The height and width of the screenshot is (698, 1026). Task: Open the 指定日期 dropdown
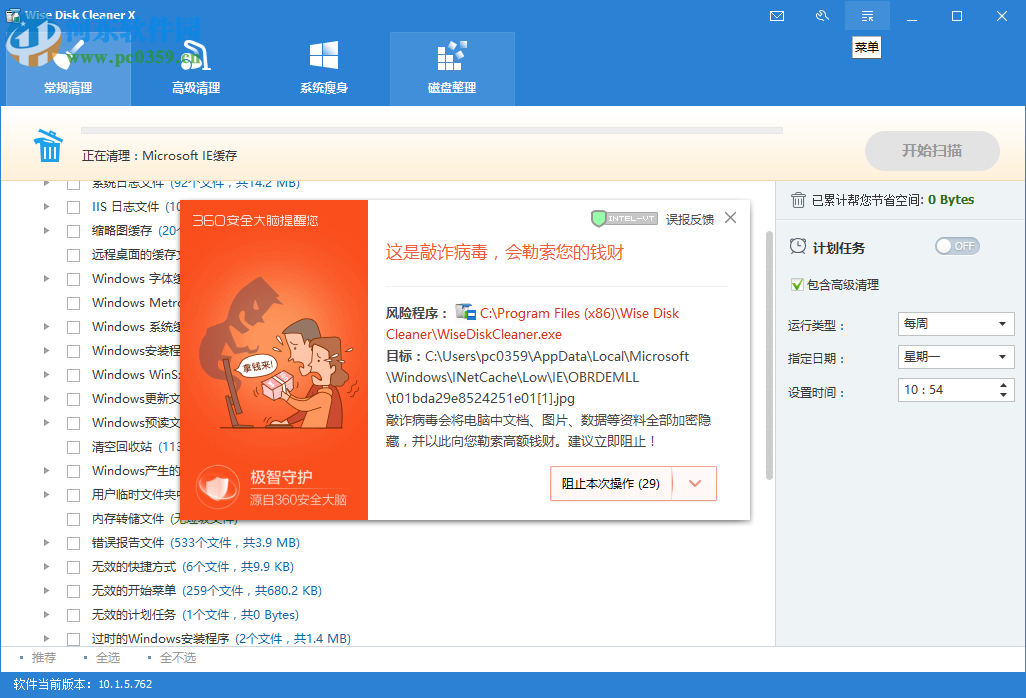pos(955,357)
